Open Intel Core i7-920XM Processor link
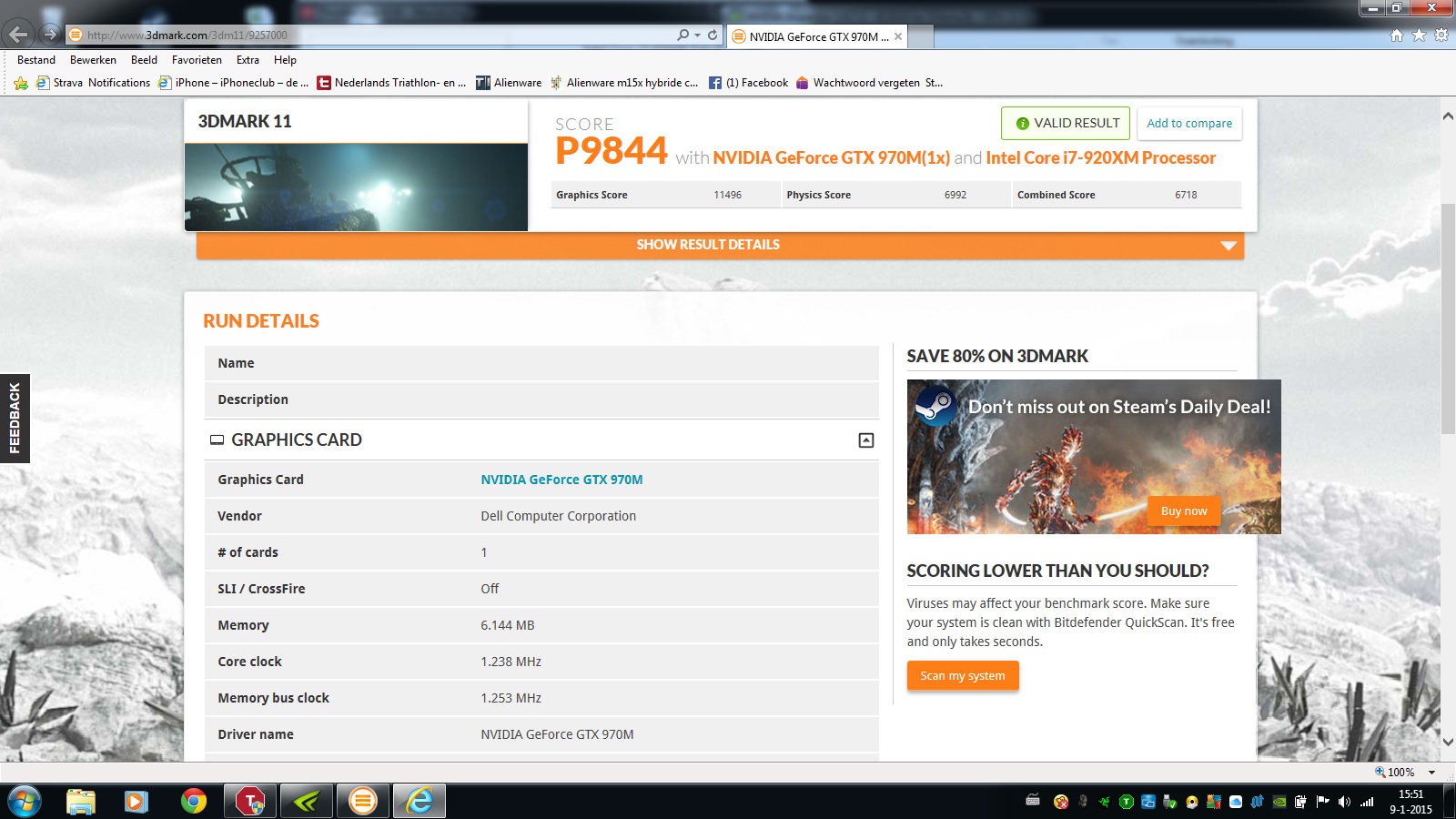The width and height of the screenshot is (1456, 819). [1101, 157]
